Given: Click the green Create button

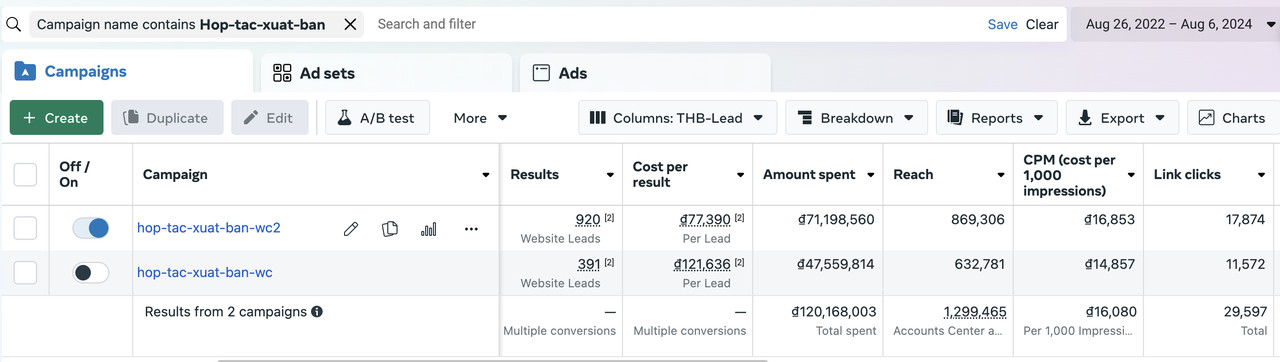Looking at the screenshot, I should [56, 118].
